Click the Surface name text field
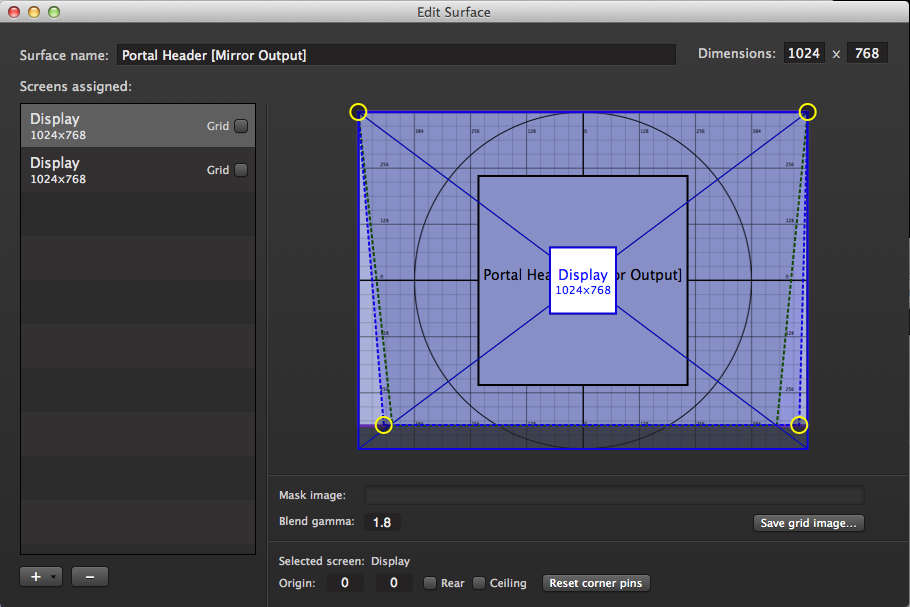The width and height of the screenshot is (910, 607). 396,55
